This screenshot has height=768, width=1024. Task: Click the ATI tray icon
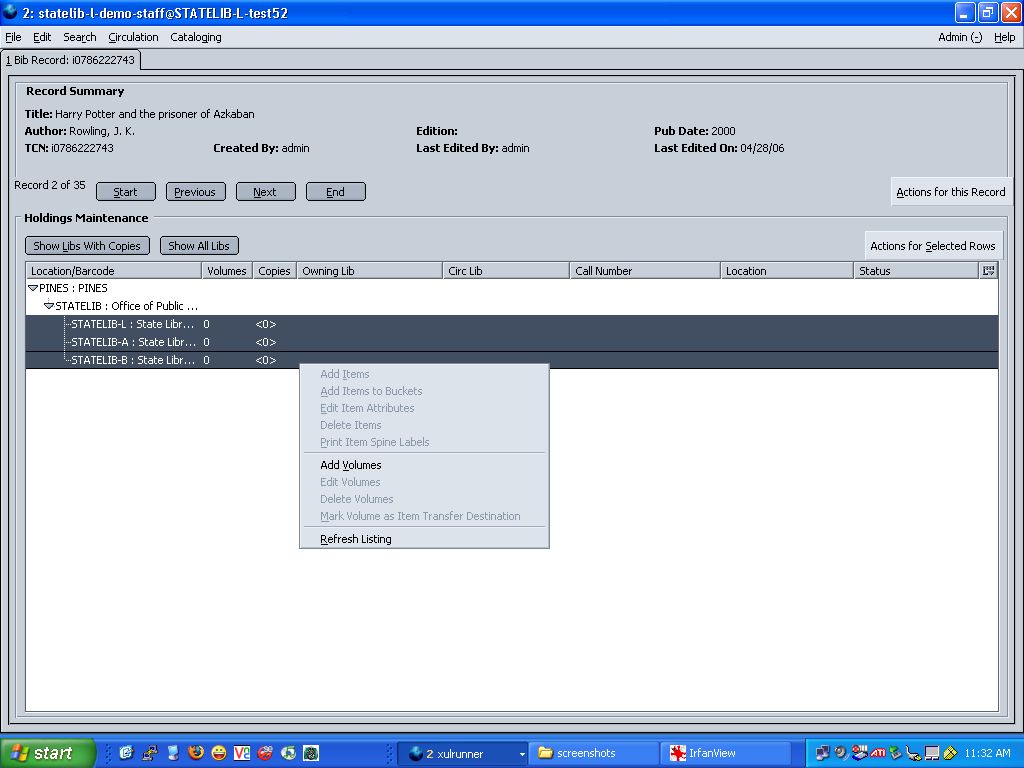point(878,753)
